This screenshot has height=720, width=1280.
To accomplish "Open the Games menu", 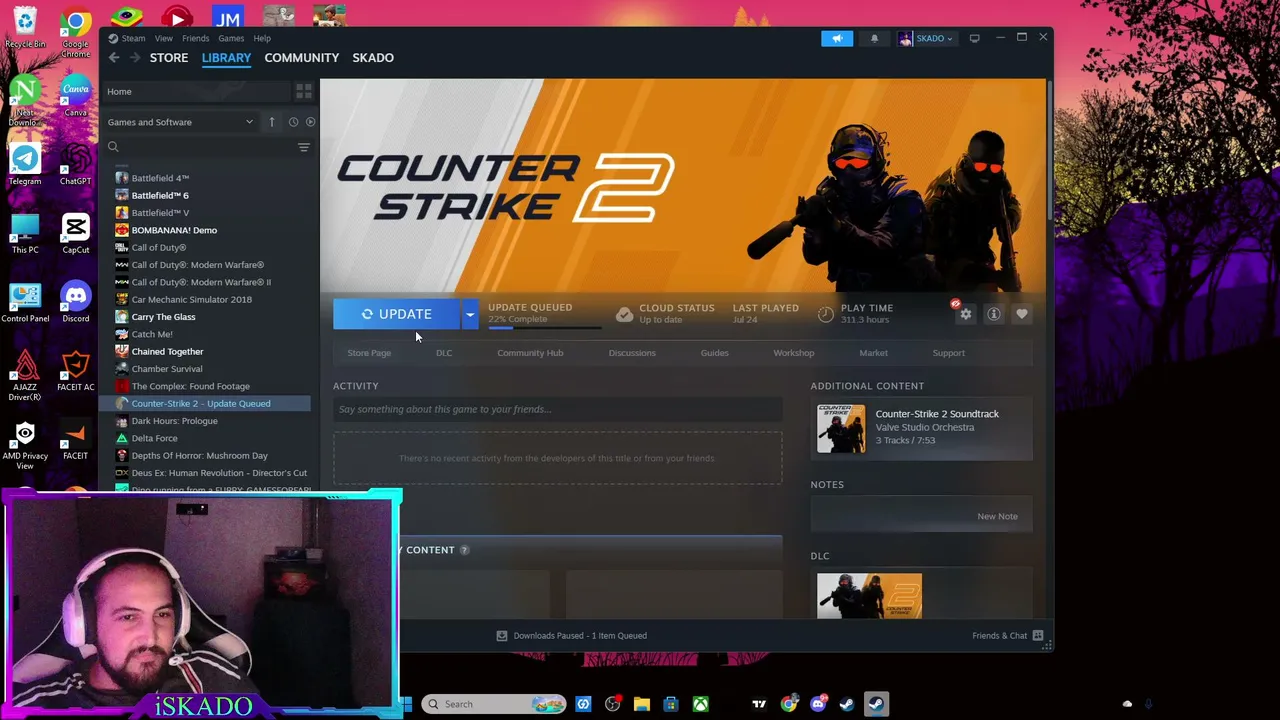I will tap(231, 38).
